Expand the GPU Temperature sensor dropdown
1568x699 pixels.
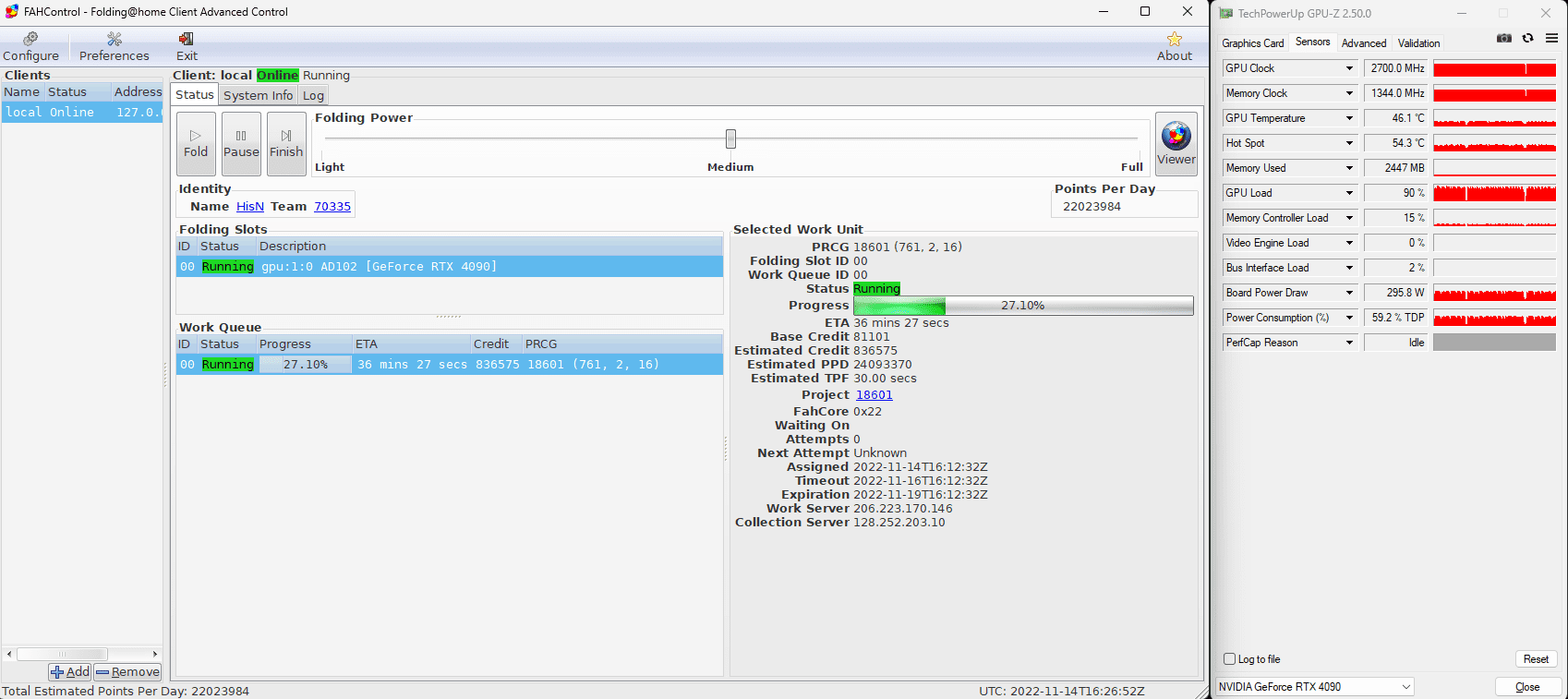(1349, 118)
